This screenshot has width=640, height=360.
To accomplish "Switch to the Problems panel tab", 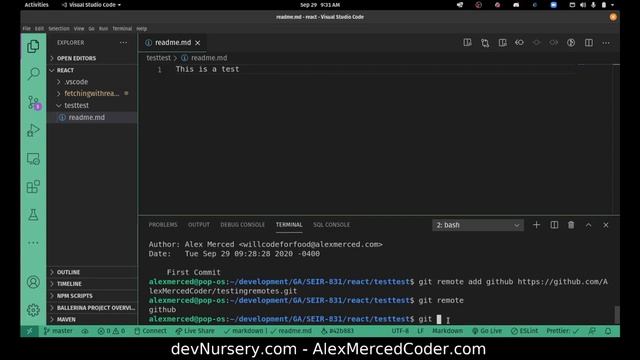I will tap(163, 225).
